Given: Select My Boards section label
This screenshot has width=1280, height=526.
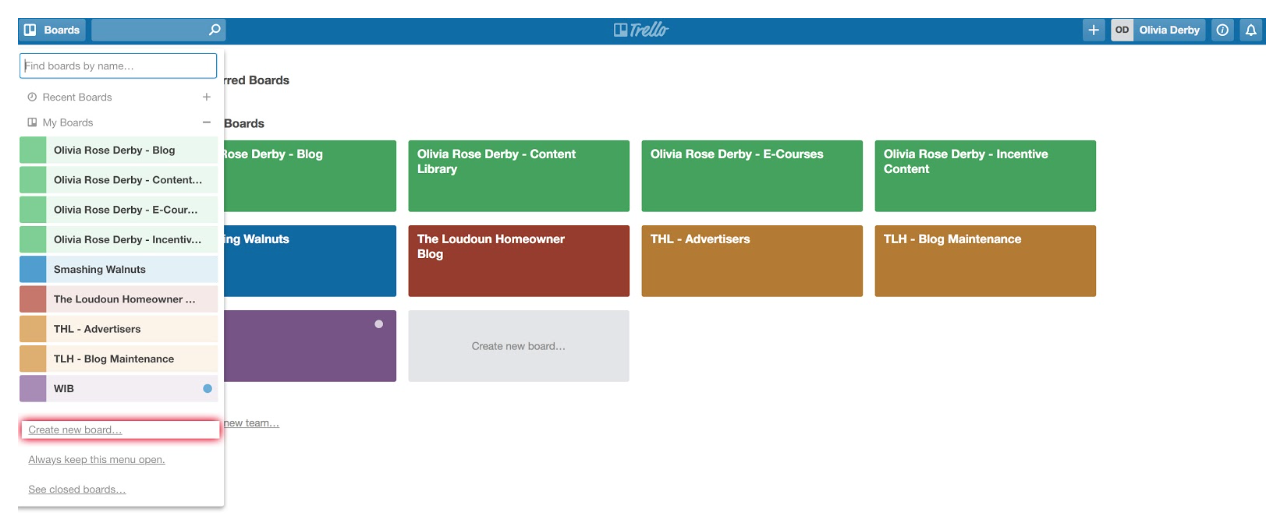Looking at the screenshot, I should 68,122.
